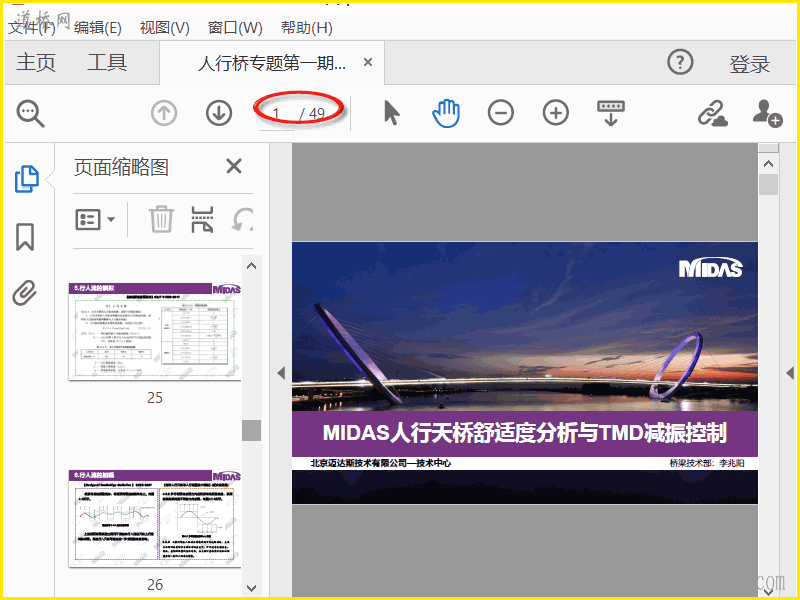Click the document vertical scrollbar handle
The image size is (800, 600).
[768, 184]
